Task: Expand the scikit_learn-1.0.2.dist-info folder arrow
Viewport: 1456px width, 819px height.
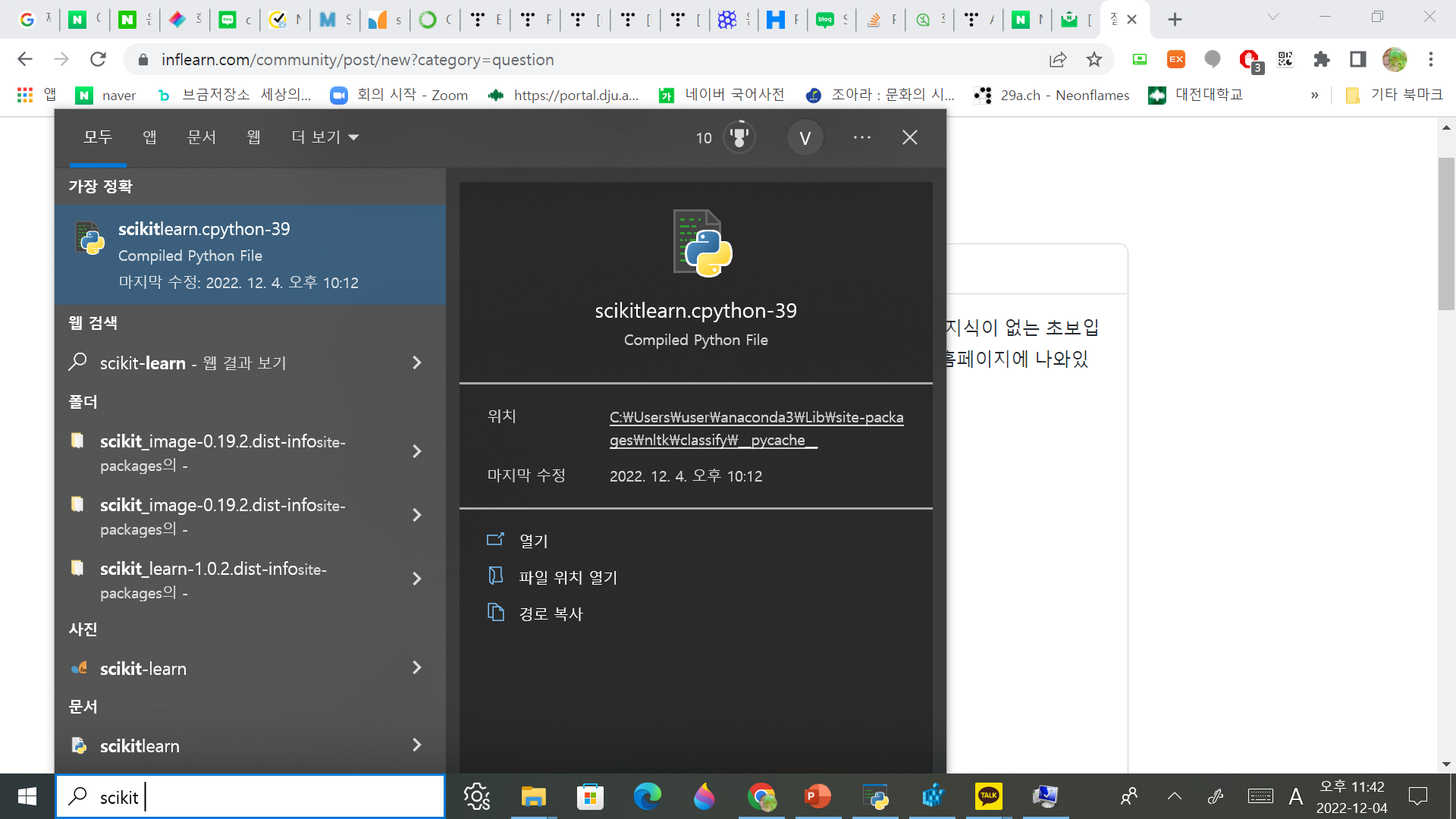Action: pos(416,579)
